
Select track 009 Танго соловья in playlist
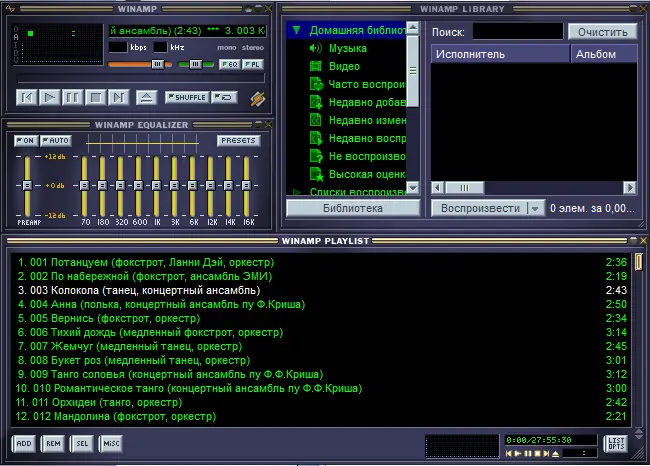[320, 374]
